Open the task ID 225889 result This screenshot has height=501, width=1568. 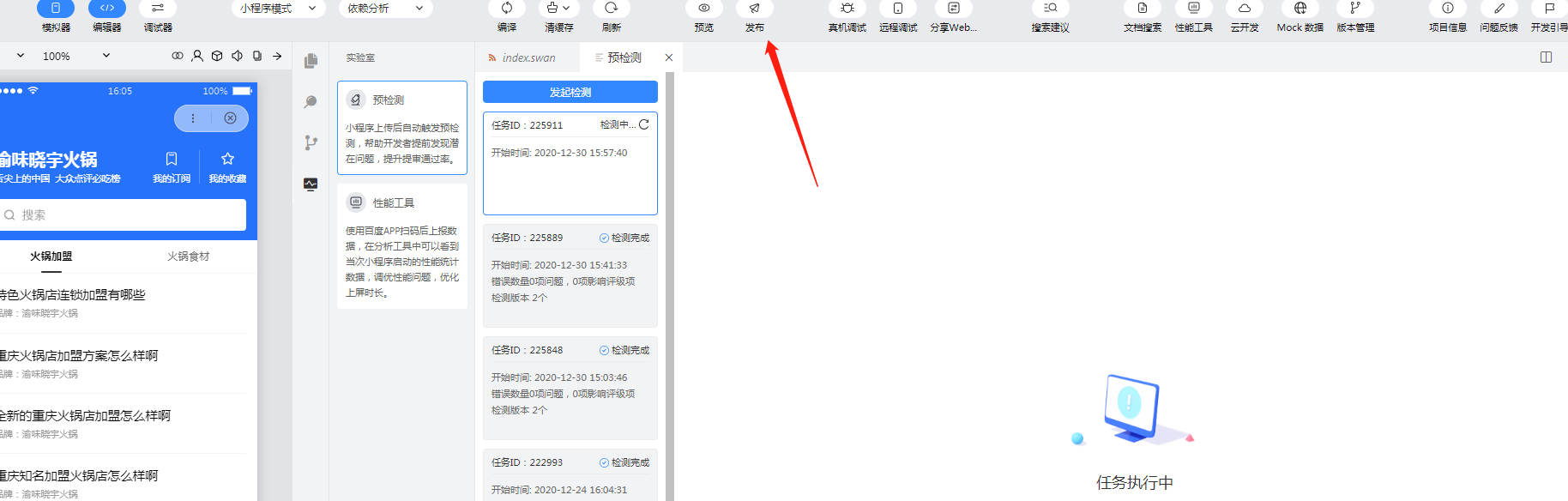tap(570, 276)
